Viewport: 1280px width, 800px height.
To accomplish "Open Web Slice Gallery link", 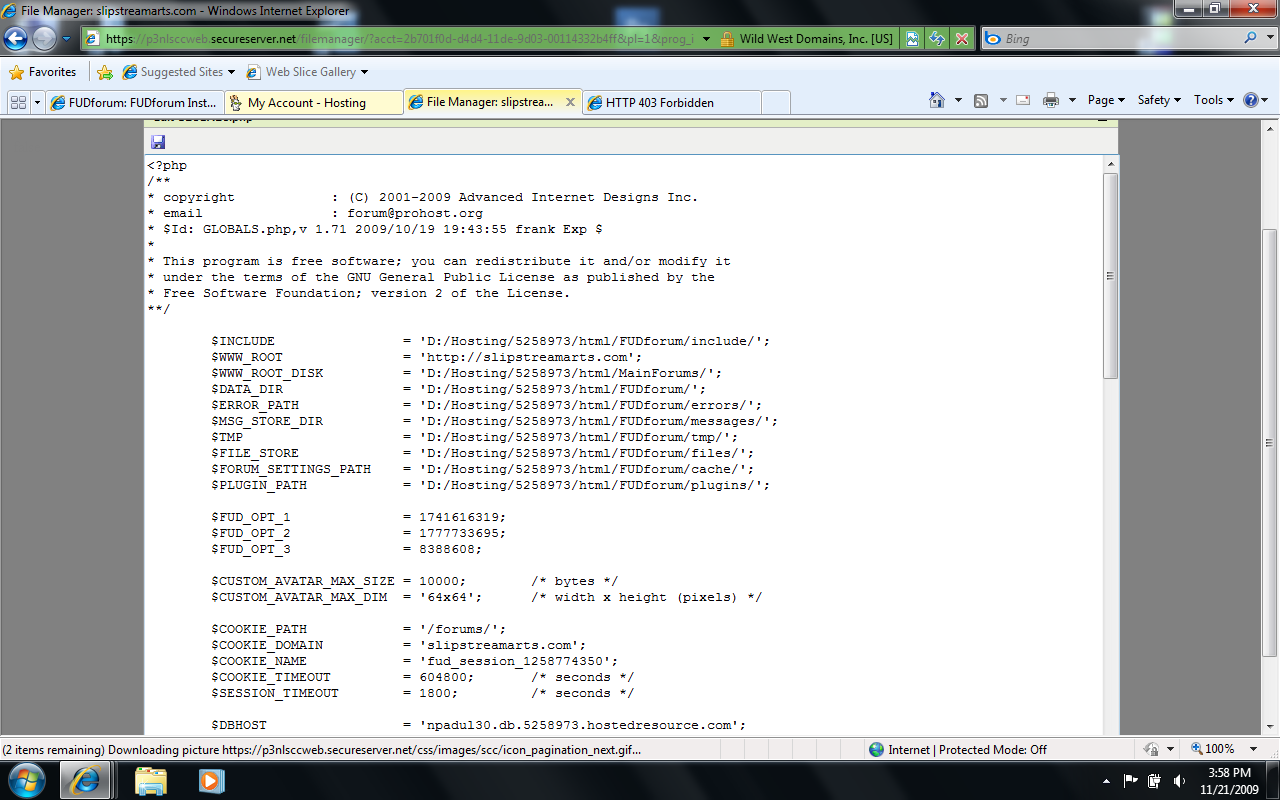I will click(x=307, y=72).
